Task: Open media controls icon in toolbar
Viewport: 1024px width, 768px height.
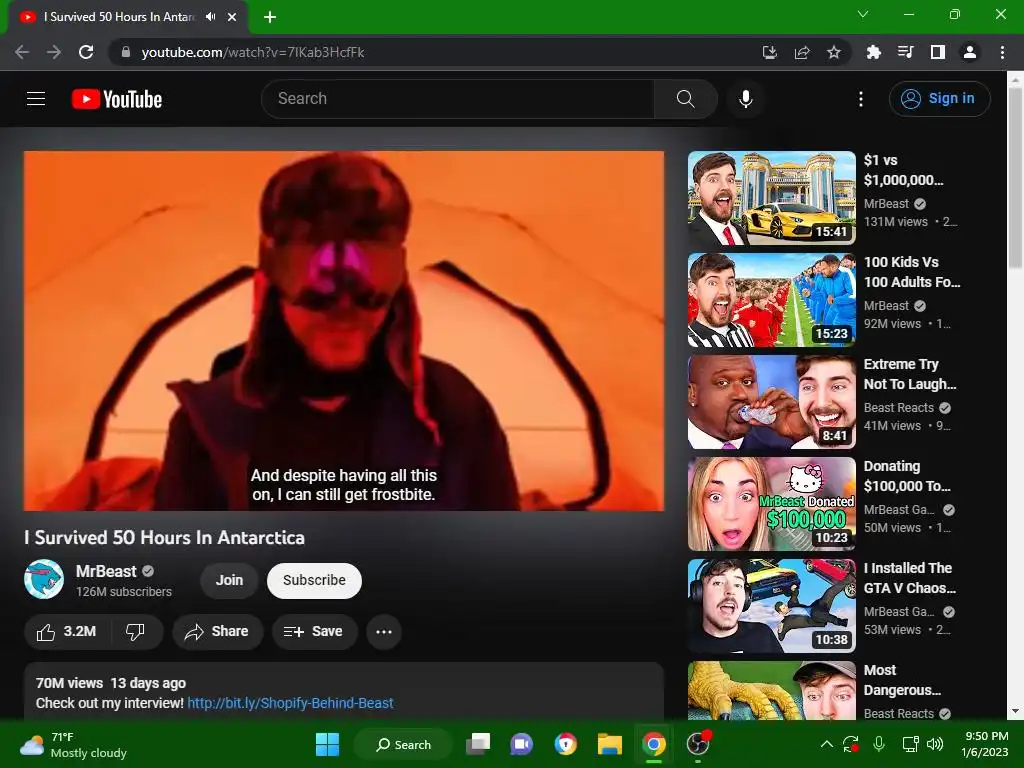Action: click(905, 52)
